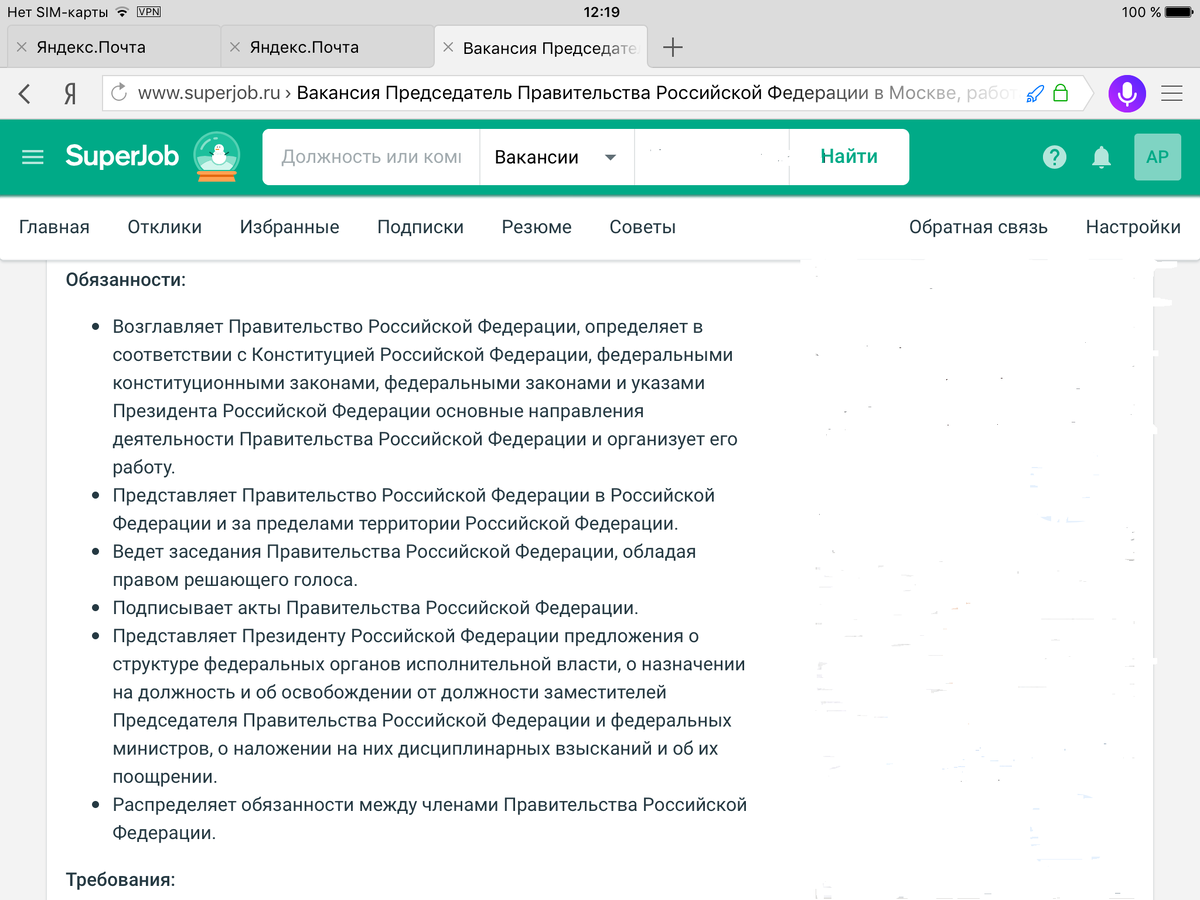Click the Найти search button
1200x900 pixels.
tap(849, 157)
